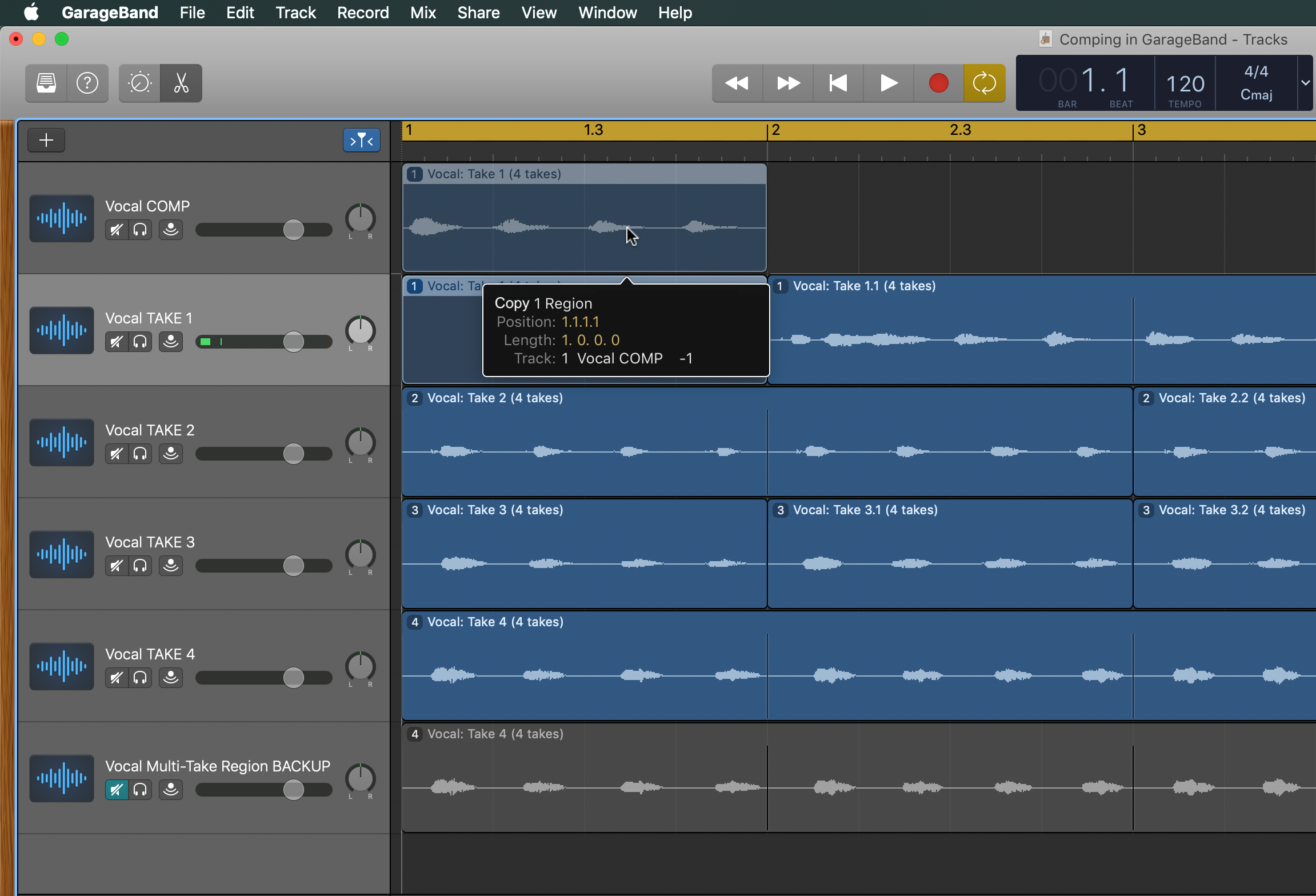Screen dimensions: 1316x896
Task: Click the Quick Help icon
Action: [87, 82]
